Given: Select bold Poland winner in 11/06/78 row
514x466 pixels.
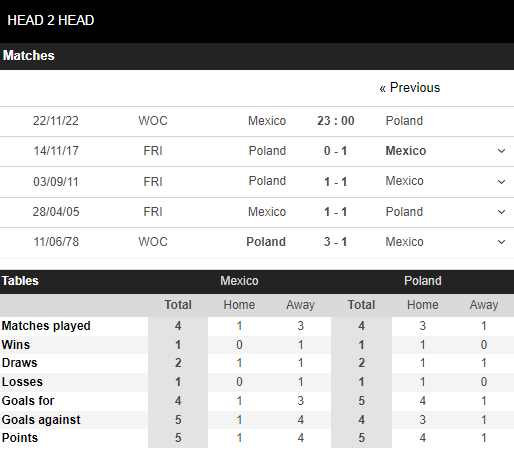Looking at the screenshot, I should [x=266, y=242].
